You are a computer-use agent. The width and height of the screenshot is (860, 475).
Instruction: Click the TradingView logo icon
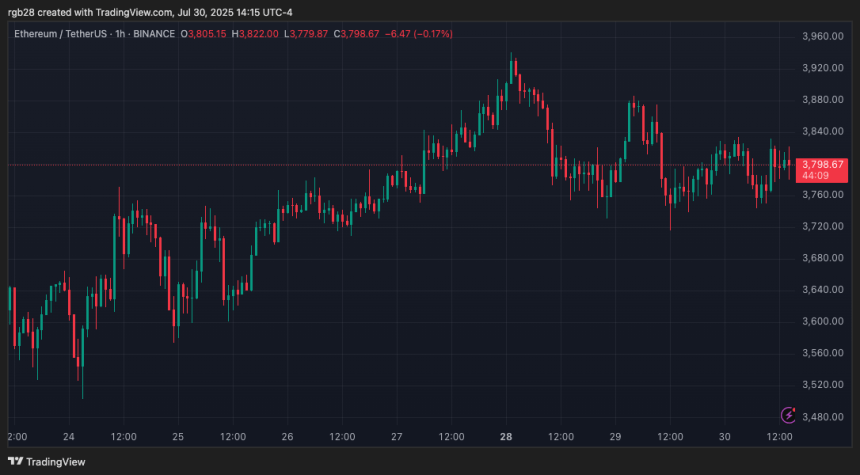point(18,461)
